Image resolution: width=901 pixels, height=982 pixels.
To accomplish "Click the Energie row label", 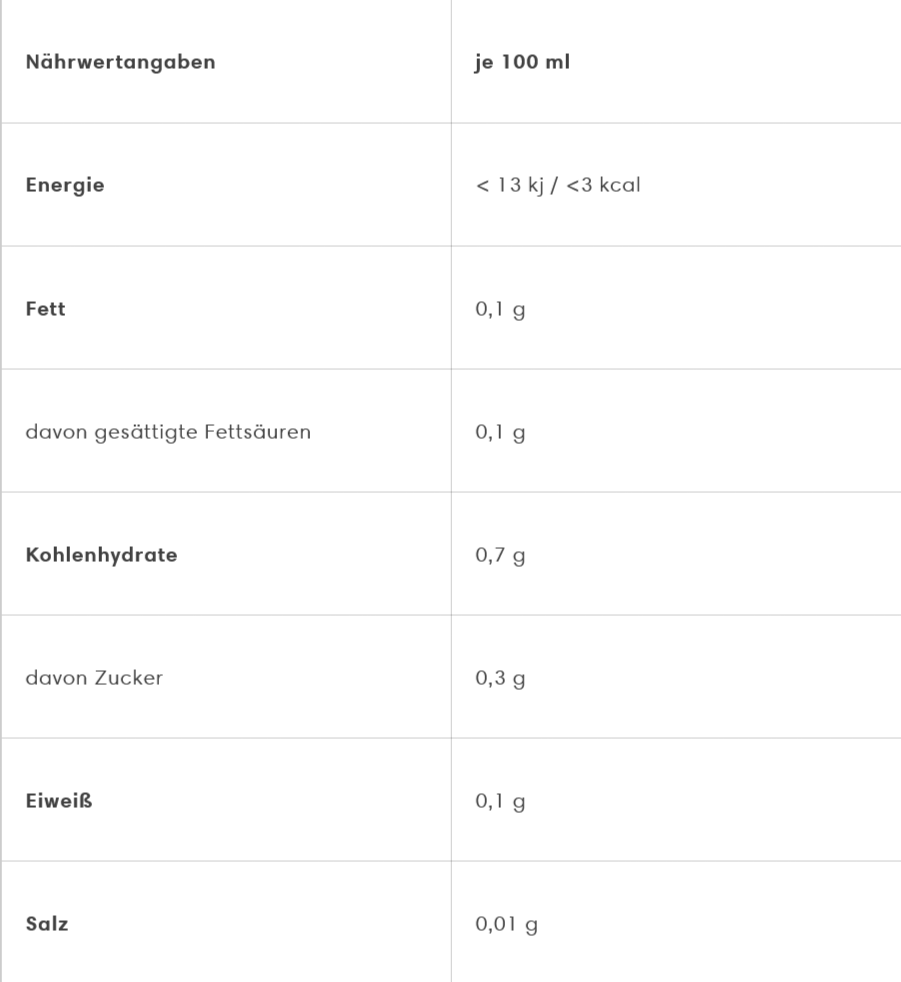I will [x=65, y=186].
